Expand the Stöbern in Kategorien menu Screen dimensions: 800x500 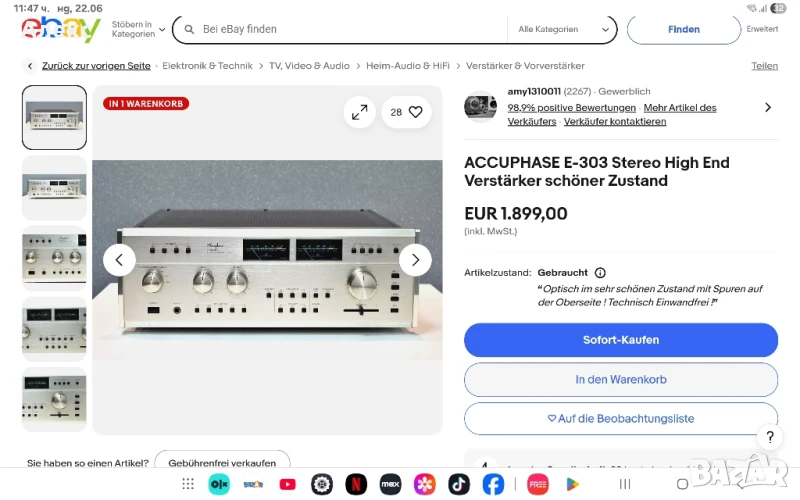138,29
